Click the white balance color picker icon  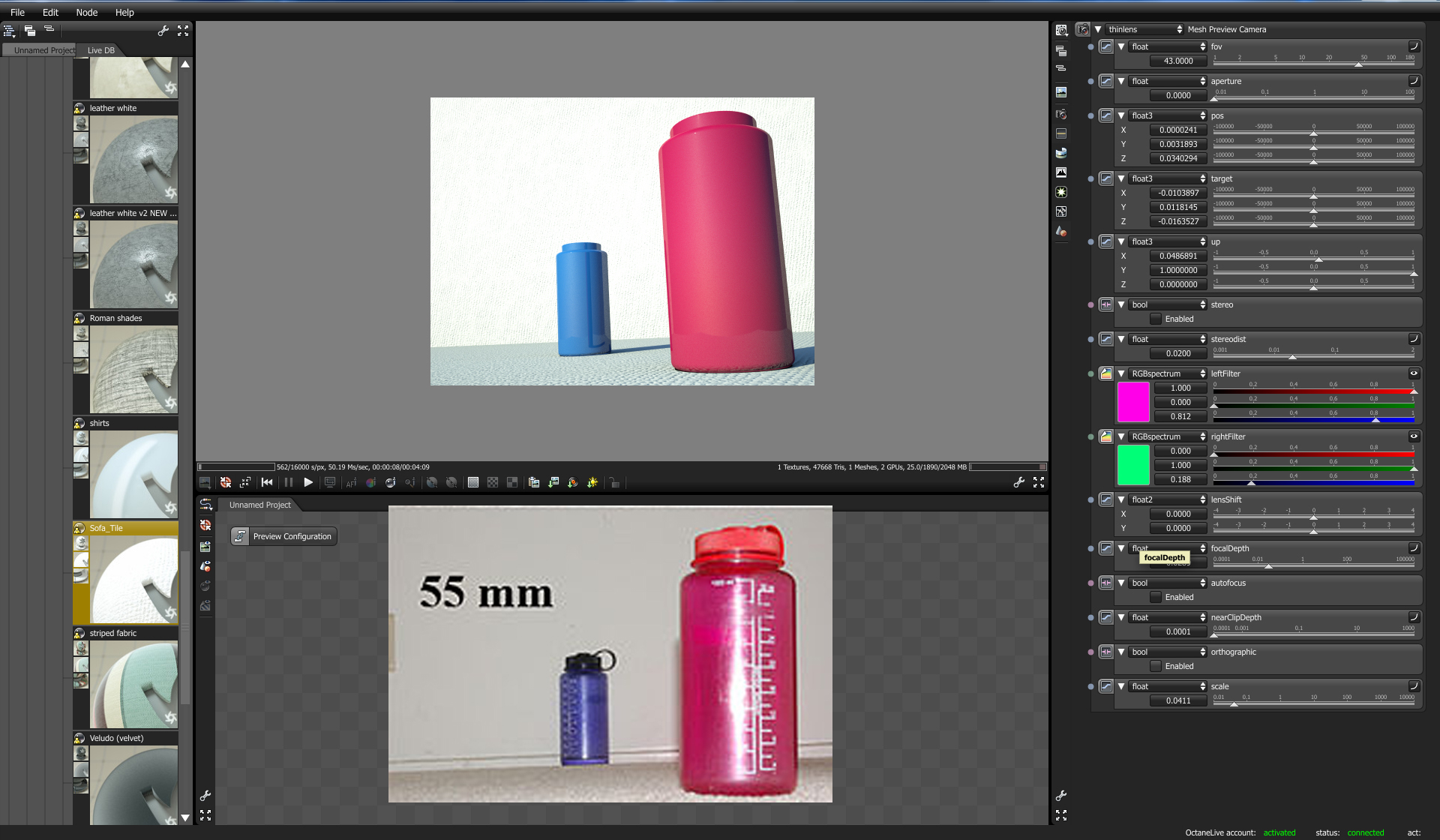pos(370,483)
